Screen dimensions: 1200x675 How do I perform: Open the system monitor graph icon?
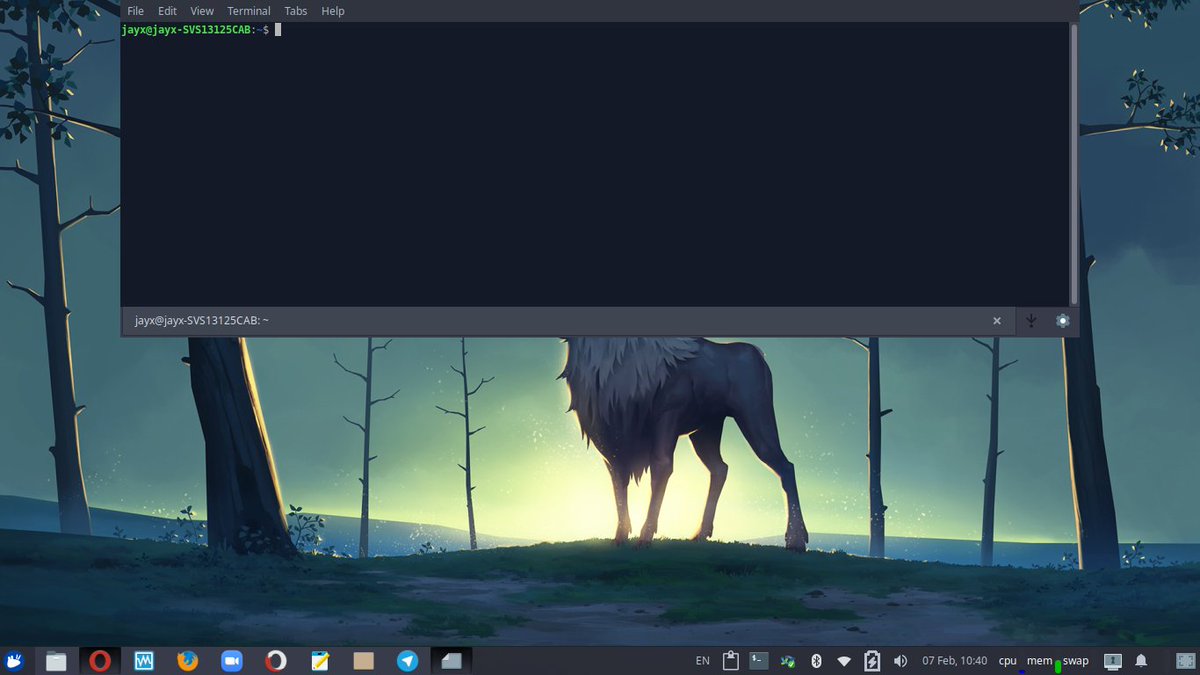tap(144, 661)
